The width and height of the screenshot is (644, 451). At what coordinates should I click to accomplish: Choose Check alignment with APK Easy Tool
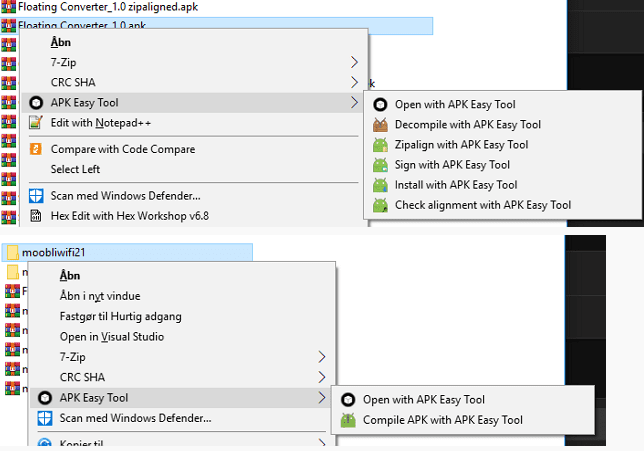click(503, 205)
